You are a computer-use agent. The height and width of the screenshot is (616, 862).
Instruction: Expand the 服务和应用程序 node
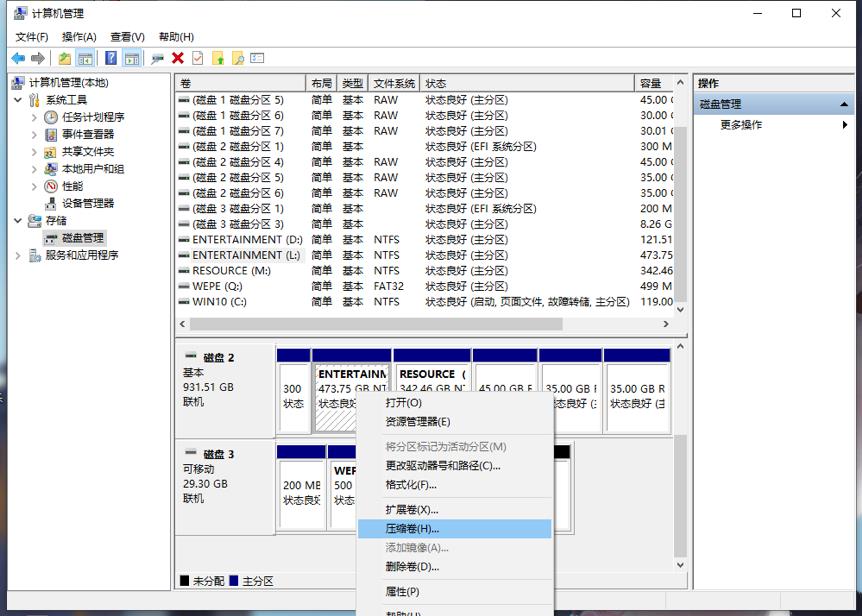18,255
